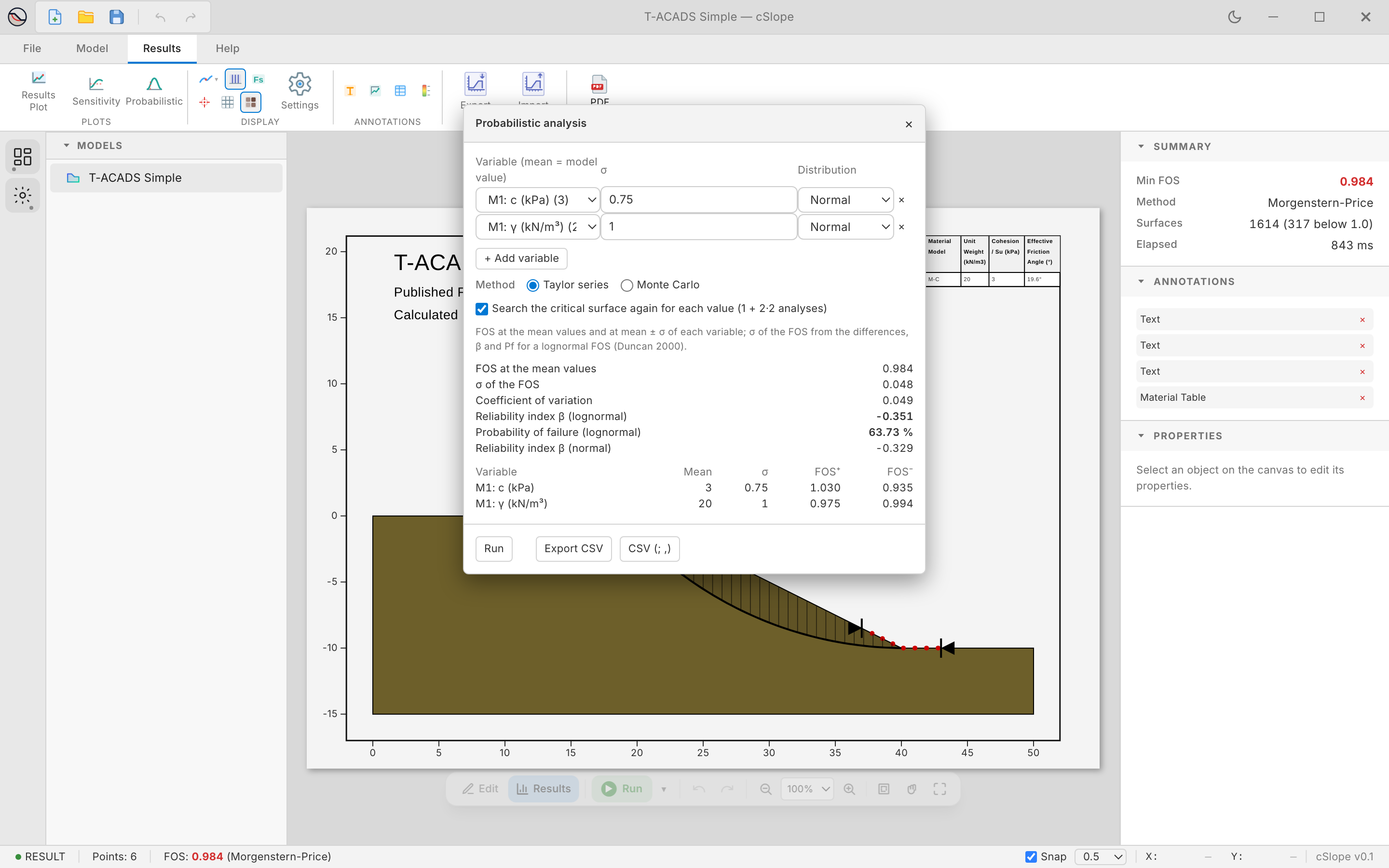Save the current model
Image resolution: width=1389 pixels, height=868 pixels.
pos(117,17)
